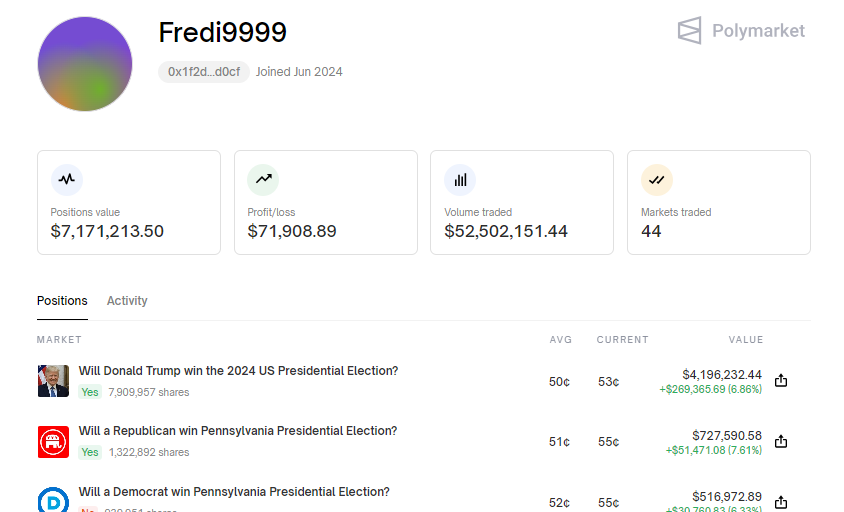Switch to the Activity tab
This screenshot has width=844, height=512.
click(127, 301)
